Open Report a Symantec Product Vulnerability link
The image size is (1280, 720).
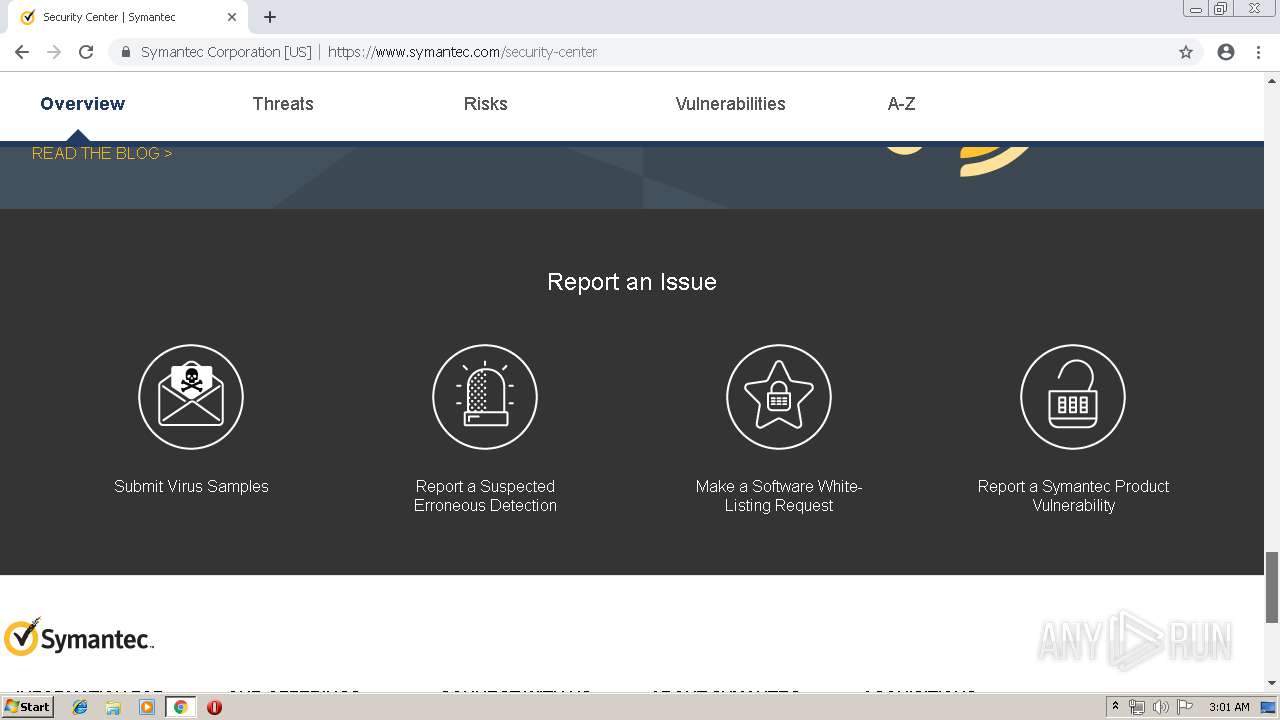(x=1073, y=496)
